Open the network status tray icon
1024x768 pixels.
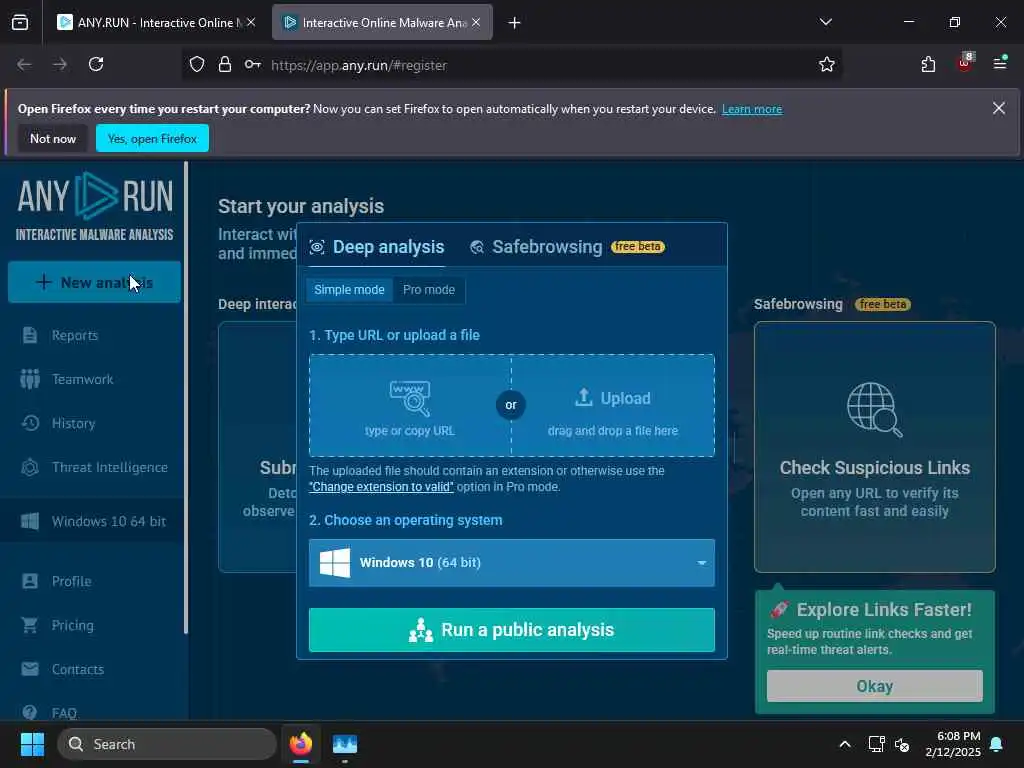coord(876,744)
